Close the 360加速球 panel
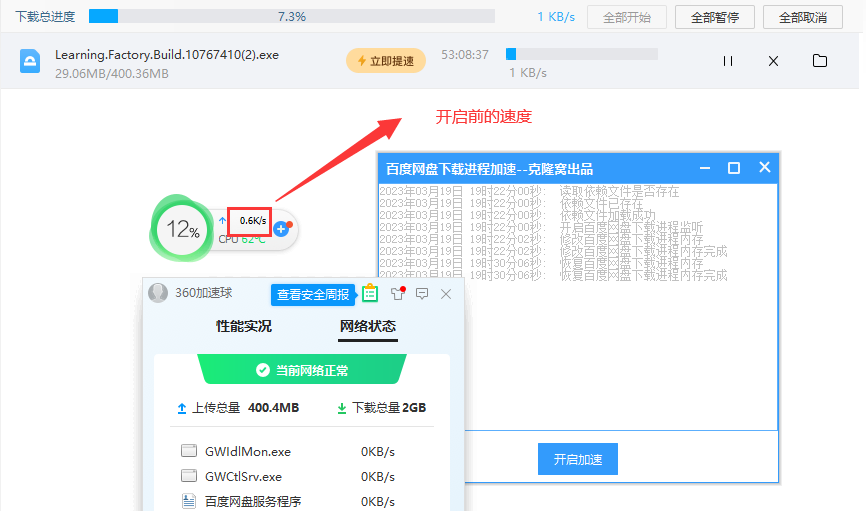Image resolution: width=866 pixels, height=511 pixels. [446, 294]
